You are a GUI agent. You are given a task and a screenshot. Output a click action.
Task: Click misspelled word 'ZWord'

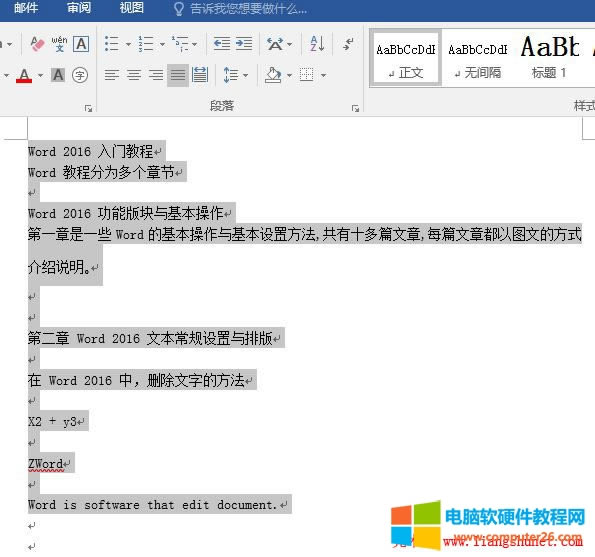46,464
